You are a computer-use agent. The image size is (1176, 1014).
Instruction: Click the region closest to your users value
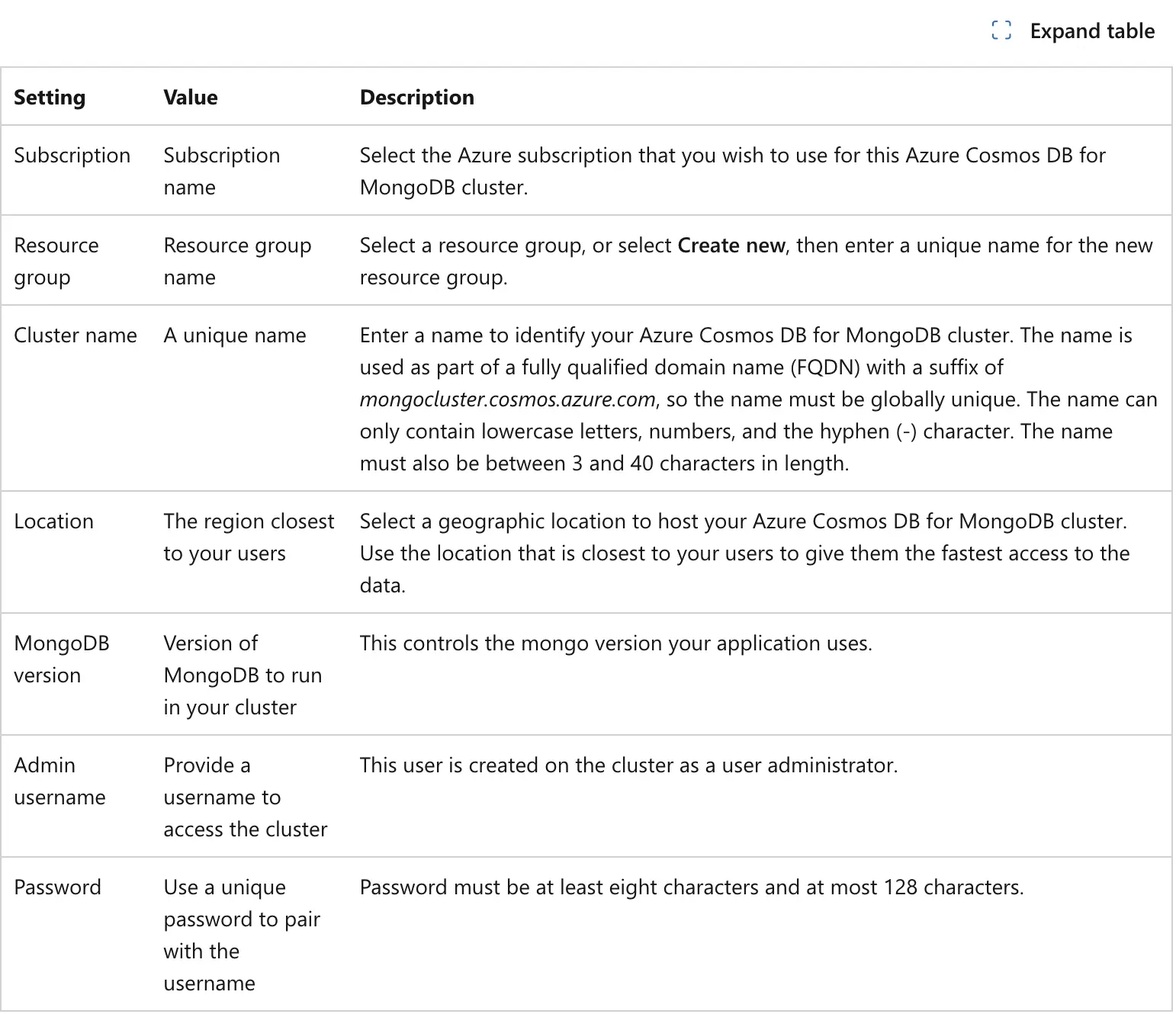pos(249,537)
